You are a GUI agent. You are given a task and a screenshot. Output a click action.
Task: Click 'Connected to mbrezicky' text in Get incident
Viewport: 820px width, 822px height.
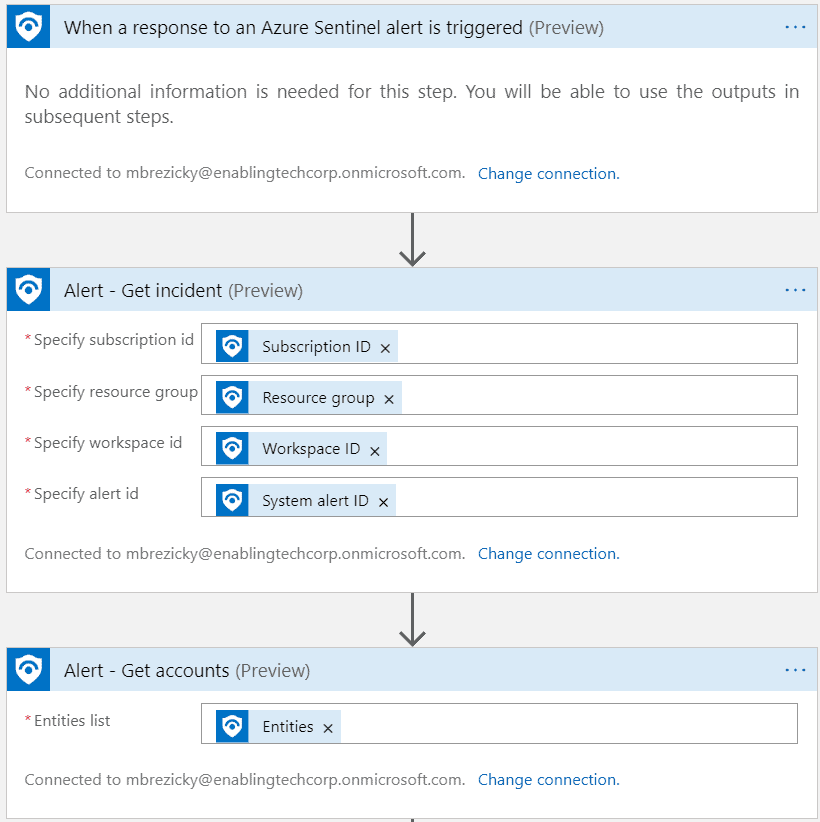point(245,554)
